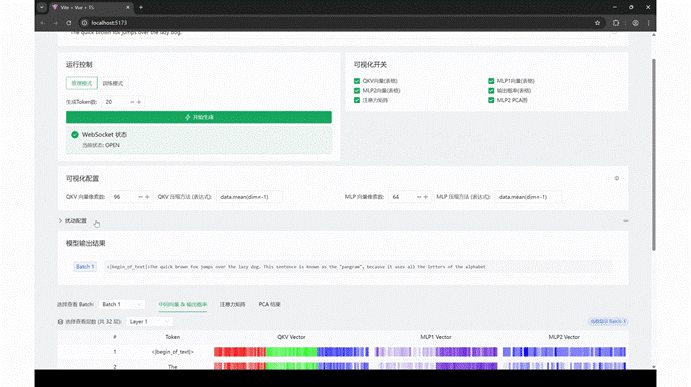691x387 pixels.
Task: Click the <|begin_of_text|> token cell
Action: point(173,352)
